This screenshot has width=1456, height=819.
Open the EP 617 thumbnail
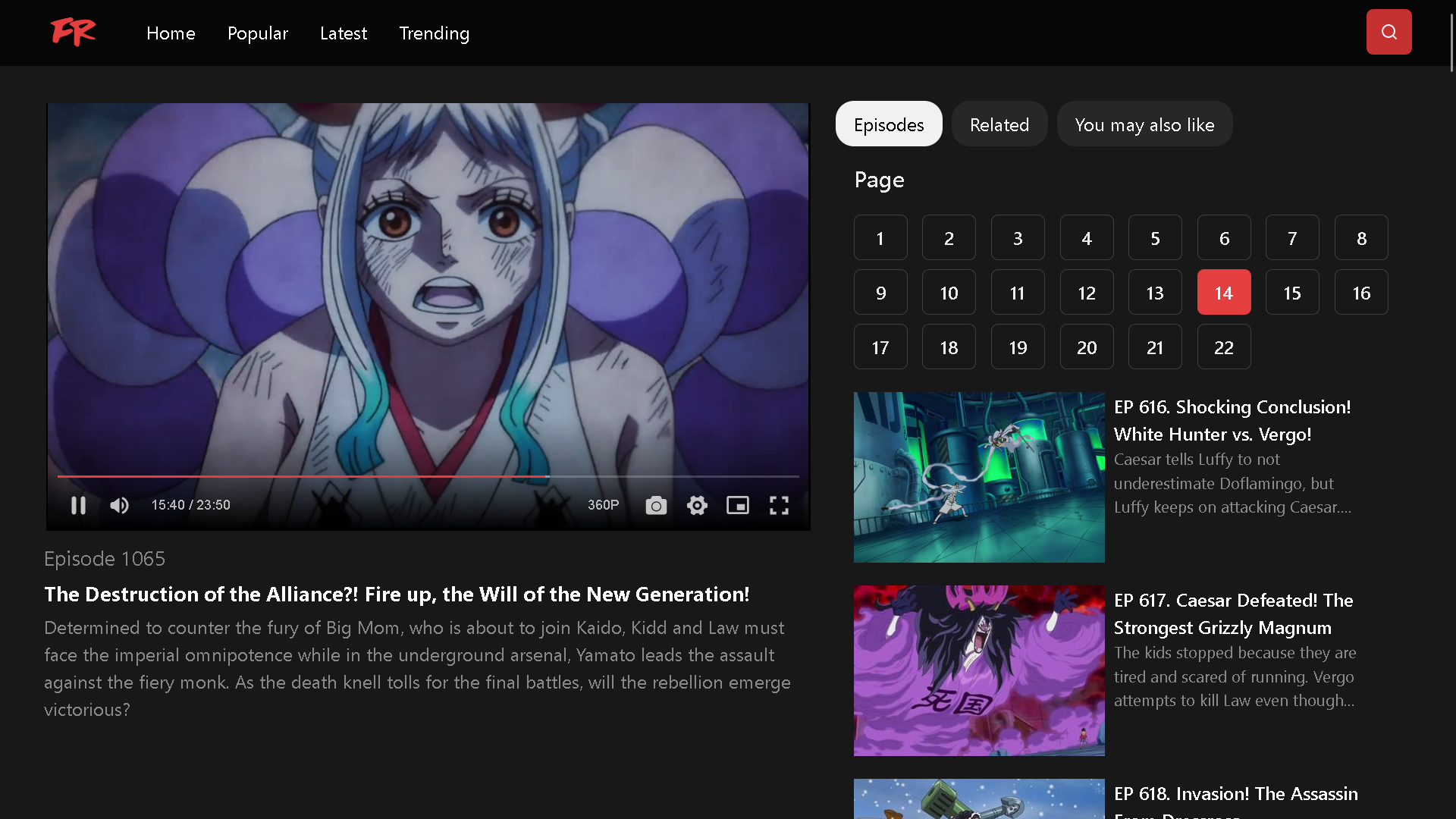pos(979,670)
